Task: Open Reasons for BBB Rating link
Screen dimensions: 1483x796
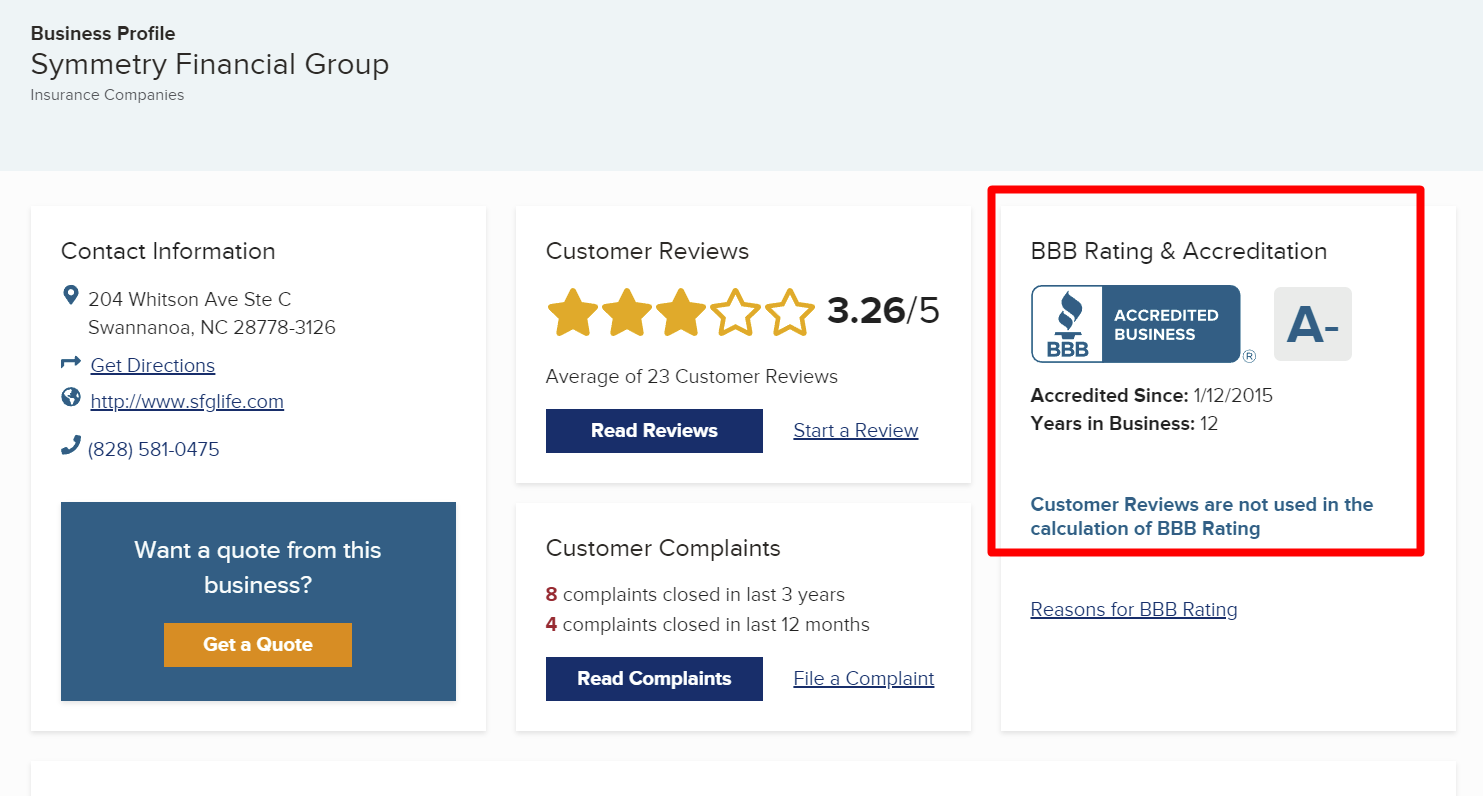Action: point(1133,610)
